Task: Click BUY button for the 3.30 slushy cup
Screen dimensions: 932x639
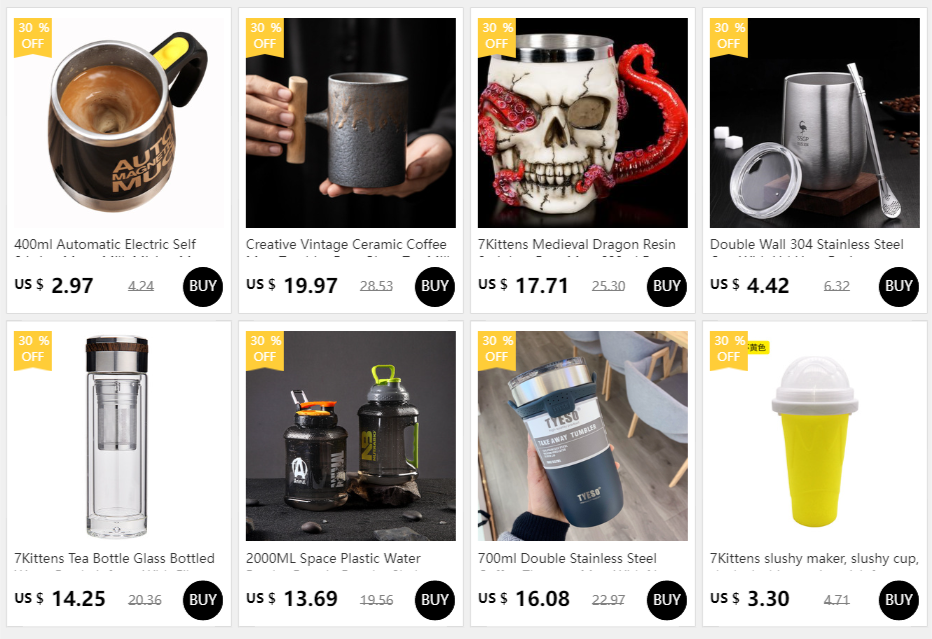Action: coord(898,600)
